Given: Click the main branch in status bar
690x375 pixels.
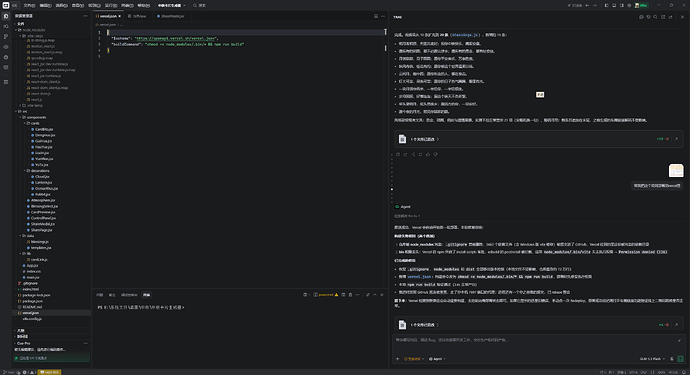Looking at the screenshot, I should [x=8, y=372].
